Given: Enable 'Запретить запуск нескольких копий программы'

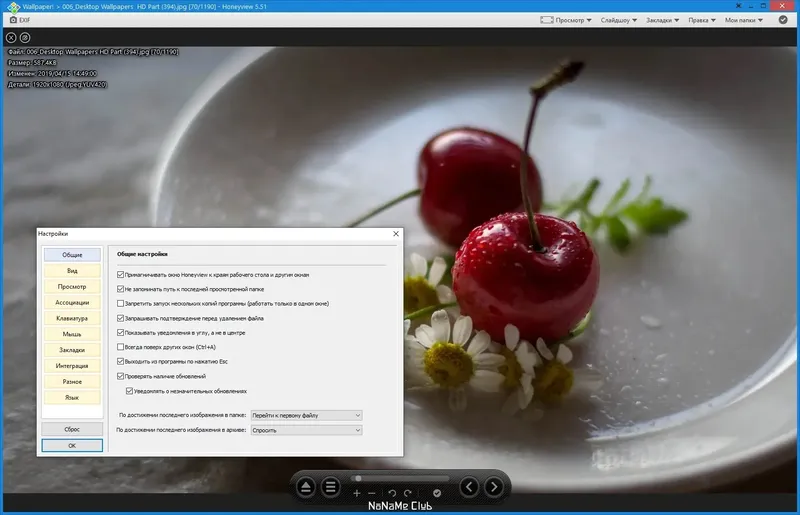Looking at the screenshot, I should click(120, 303).
